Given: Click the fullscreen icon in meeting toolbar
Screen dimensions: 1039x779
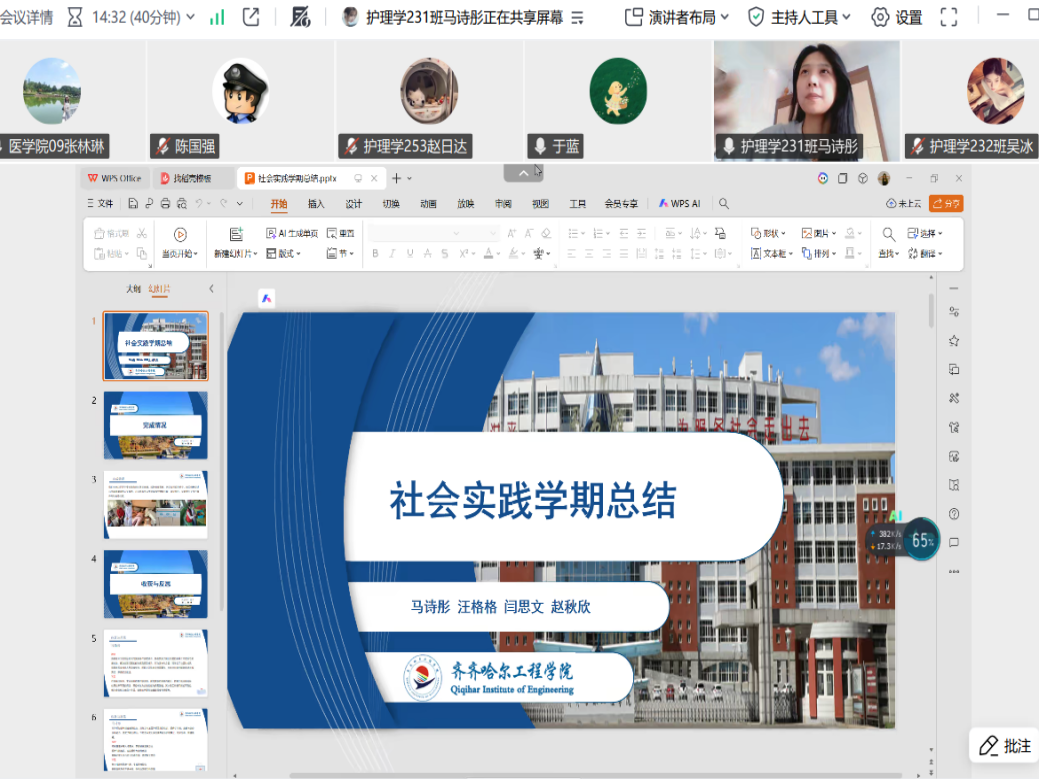Looking at the screenshot, I should (x=949, y=17).
